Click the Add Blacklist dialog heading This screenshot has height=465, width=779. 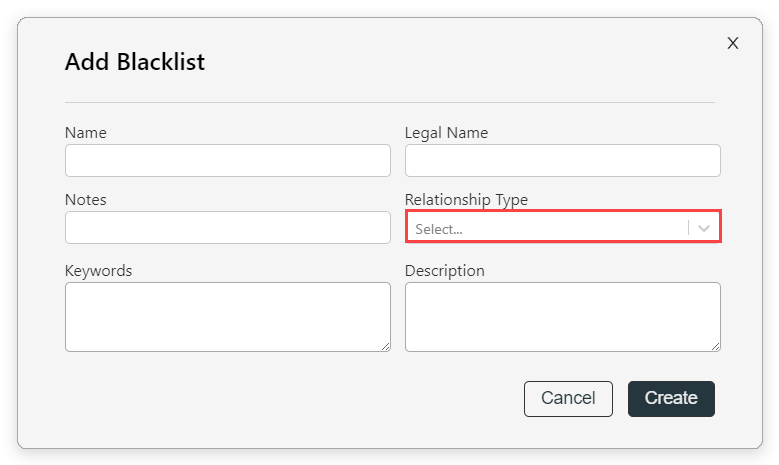pyautogui.click(x=135, y=62)
